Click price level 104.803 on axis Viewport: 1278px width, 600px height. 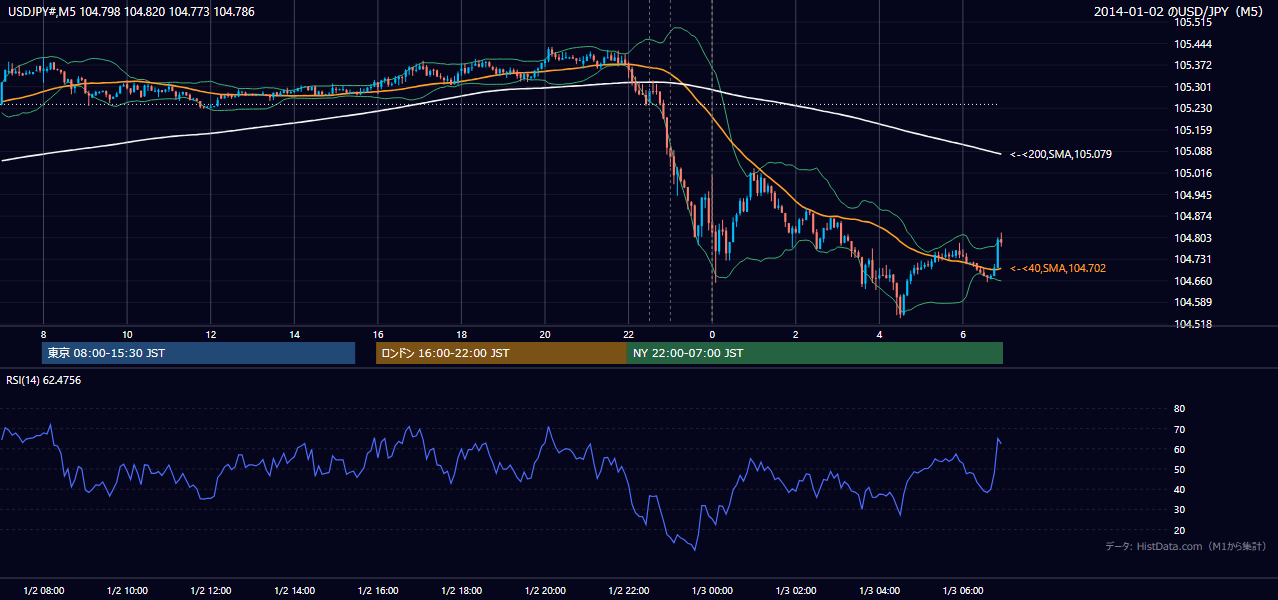pos(1193,238)
